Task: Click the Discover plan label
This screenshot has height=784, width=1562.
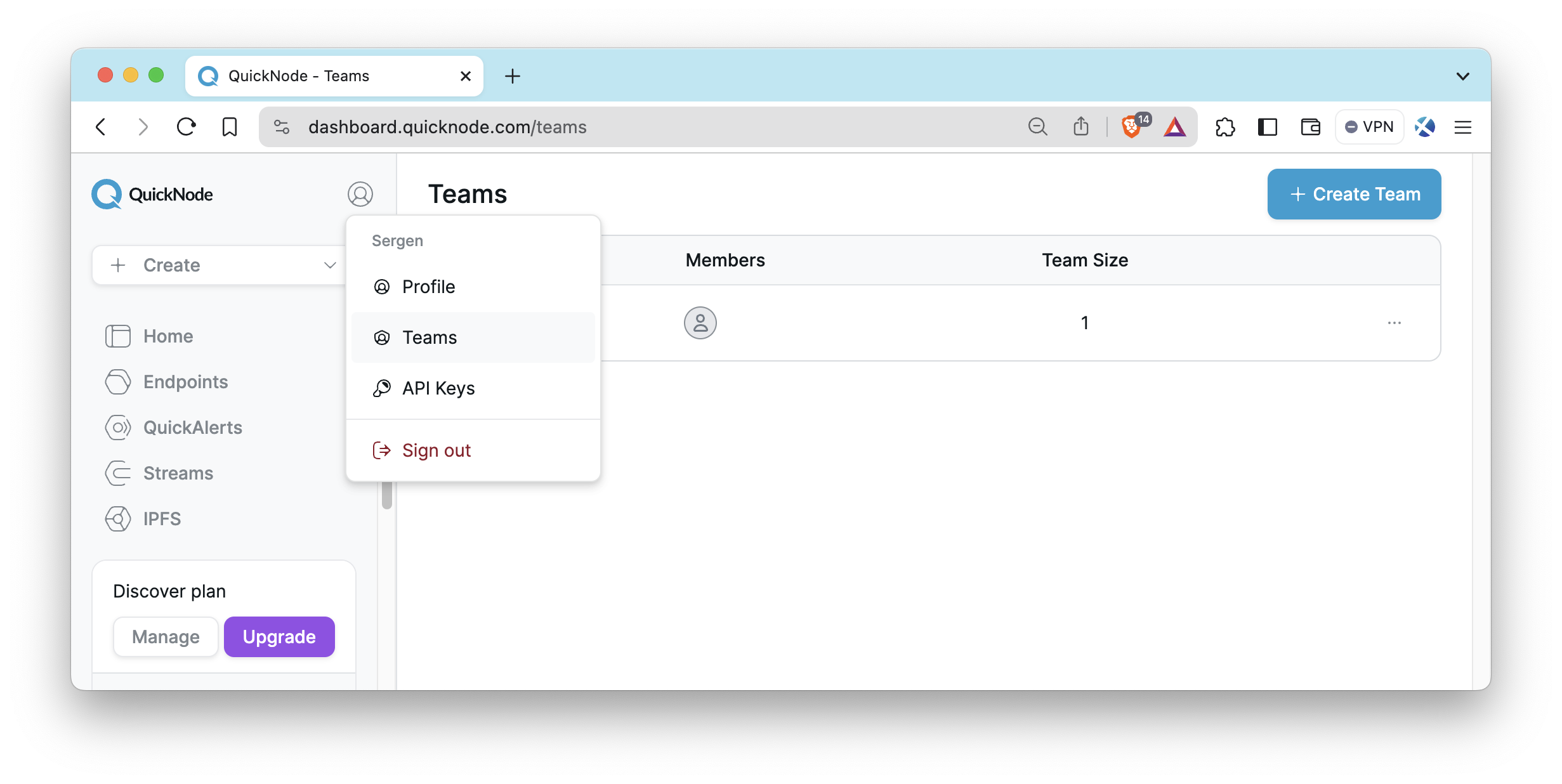Action: pyautogui.click(x=169, y=591)
